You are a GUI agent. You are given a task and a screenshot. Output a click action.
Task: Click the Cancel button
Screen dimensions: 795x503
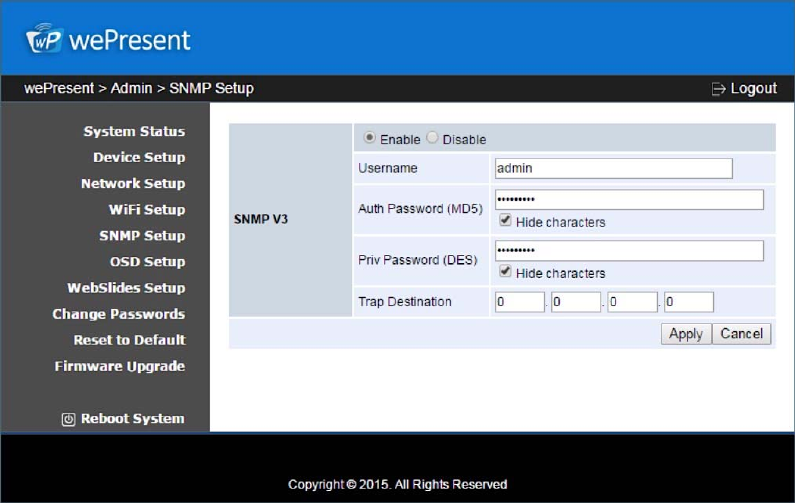click(x=741, y=334)
